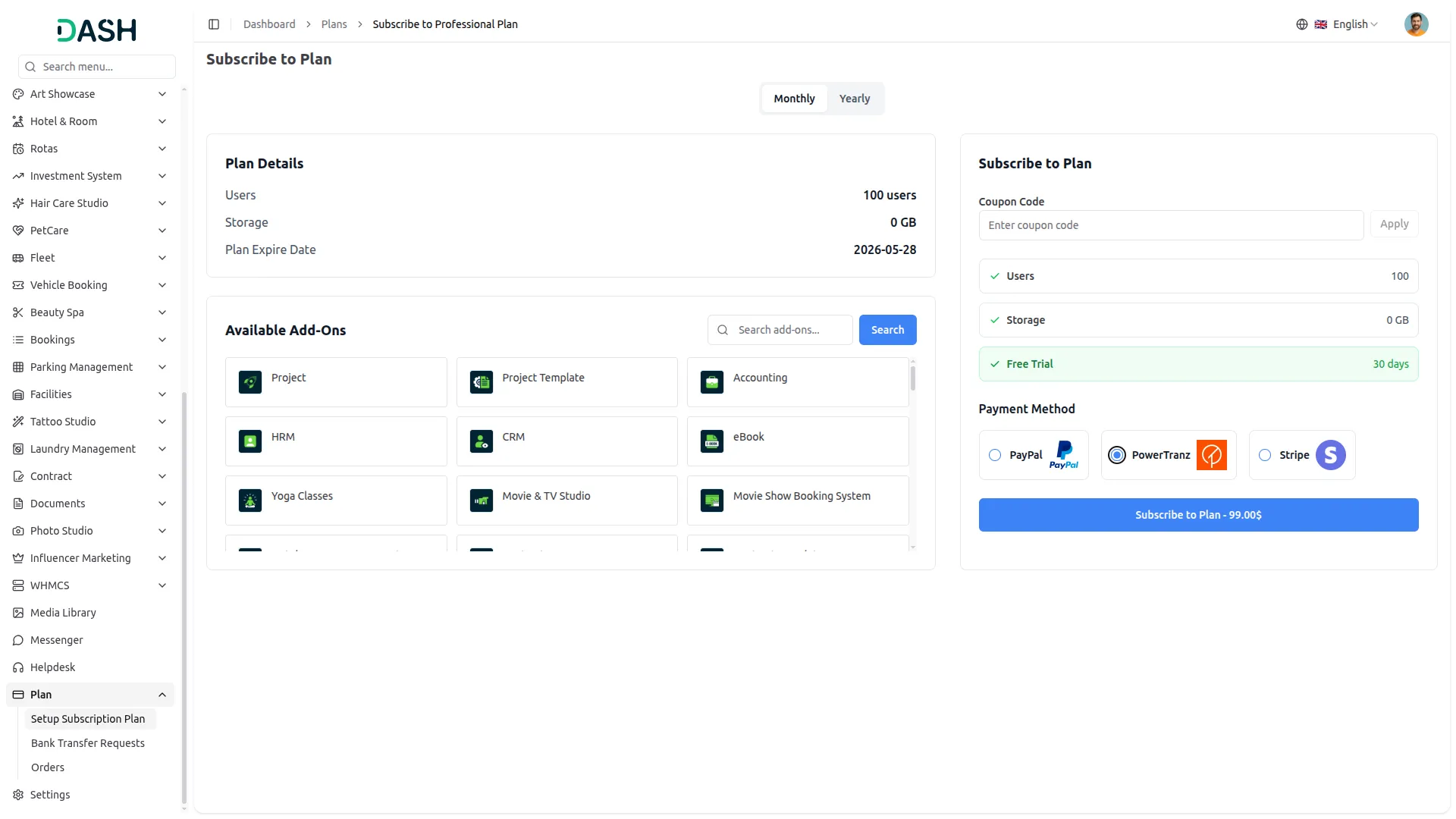
Task: Toggle the sidebar panel icon
Action: (214, 24)
